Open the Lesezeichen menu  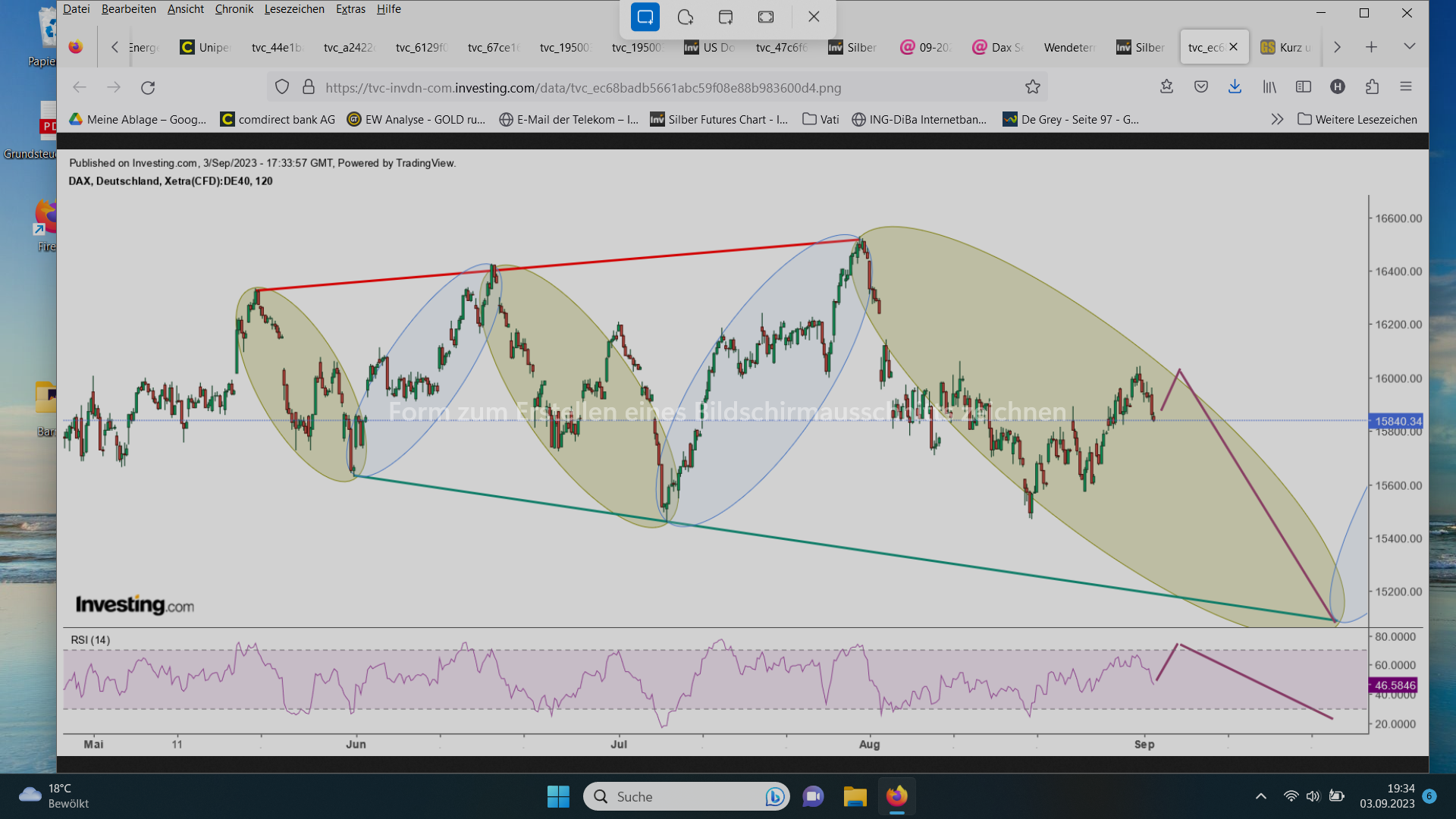pyautogui.click(x=293, y=9)
